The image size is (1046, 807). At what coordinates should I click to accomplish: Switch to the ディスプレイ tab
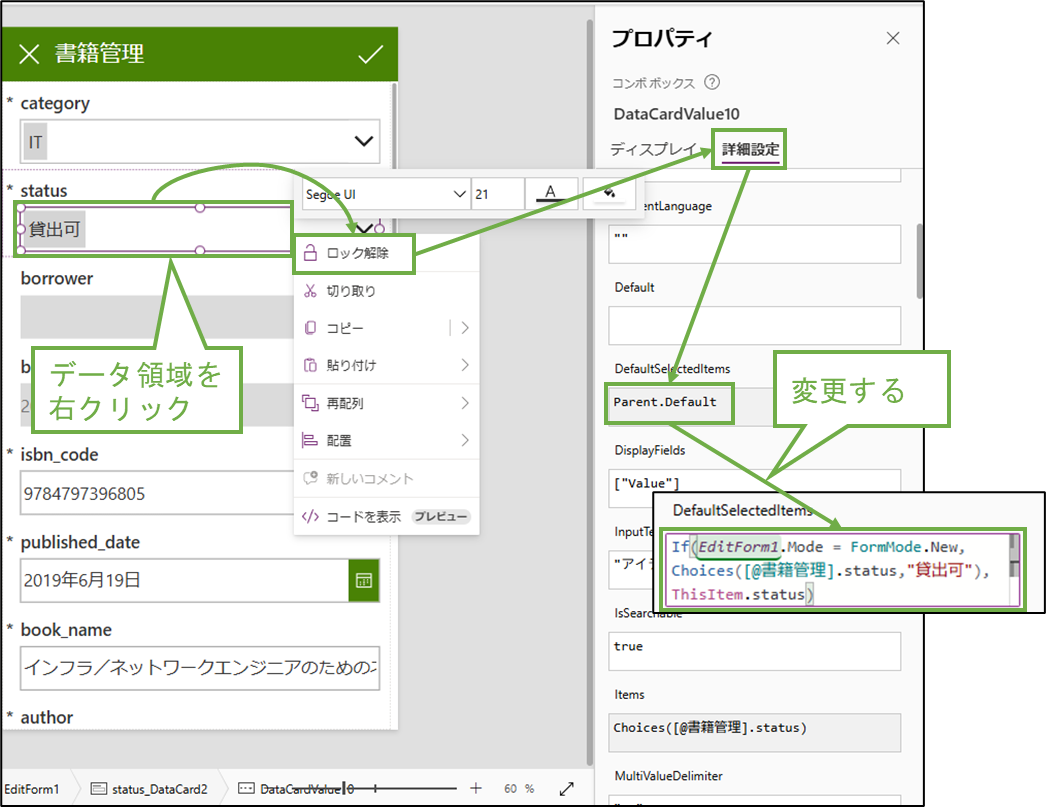click(x=654, y=149)
